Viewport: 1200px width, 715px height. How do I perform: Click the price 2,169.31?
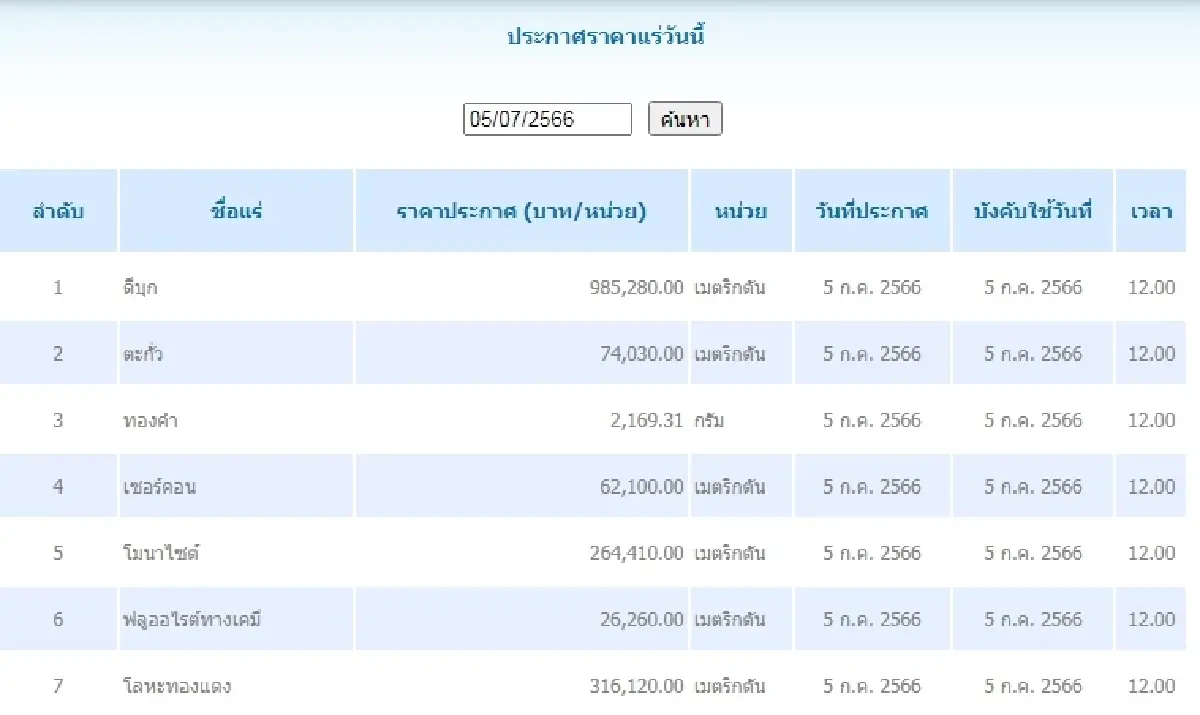[647, 421]
